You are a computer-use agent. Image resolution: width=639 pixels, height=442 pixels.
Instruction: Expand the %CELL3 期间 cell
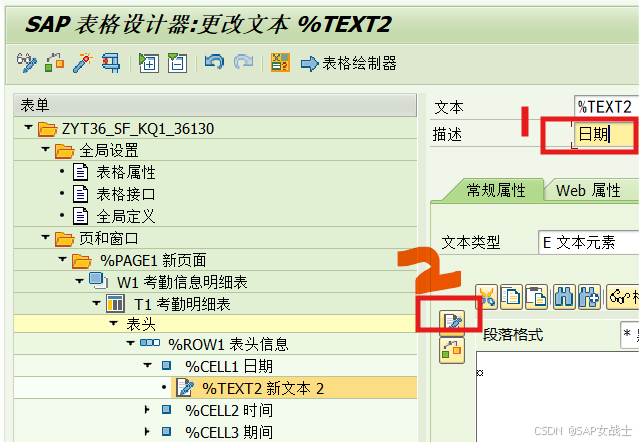[x=148, y=431]
